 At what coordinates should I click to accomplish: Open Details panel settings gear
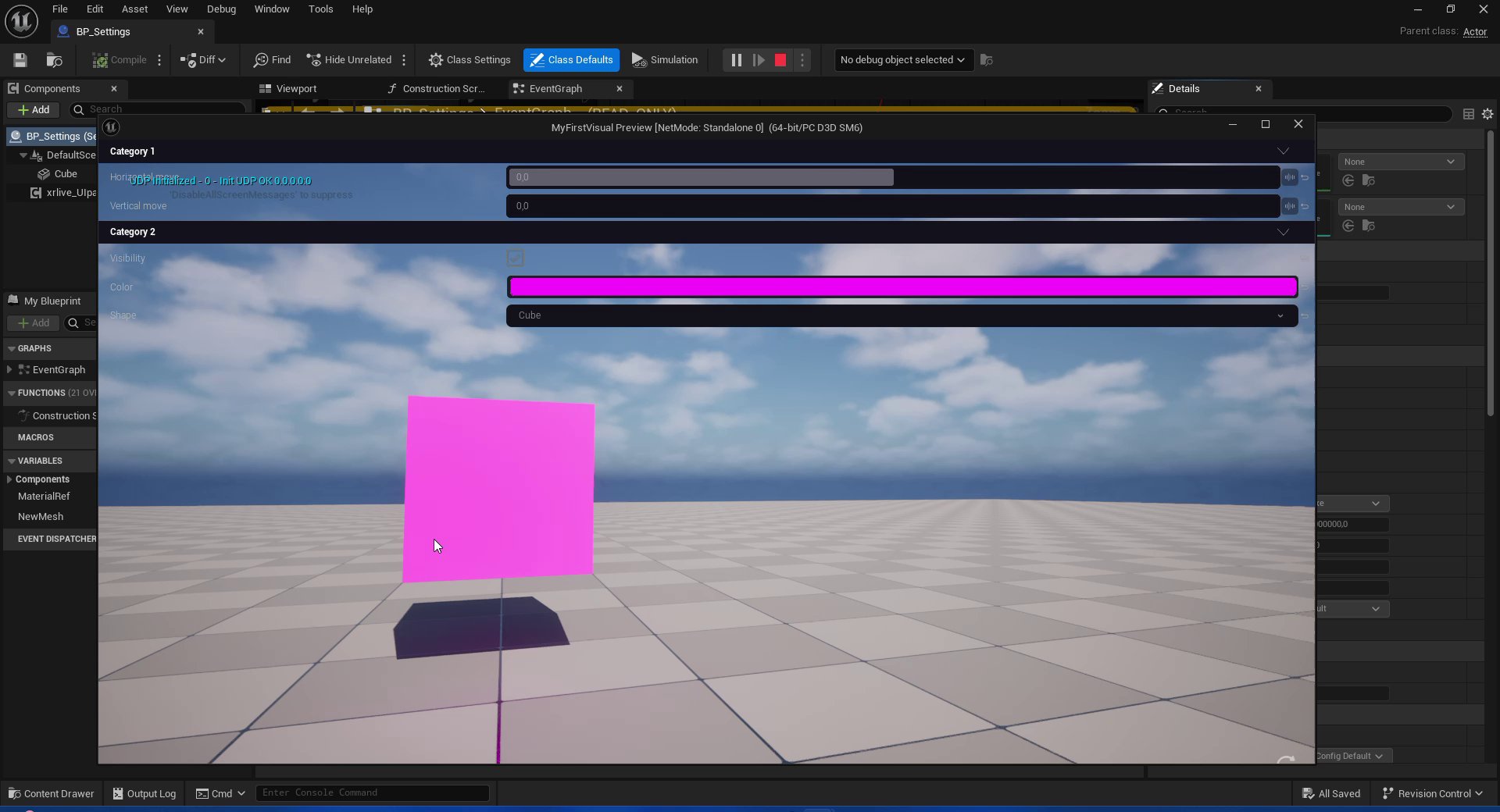[x=1487, y=114]
